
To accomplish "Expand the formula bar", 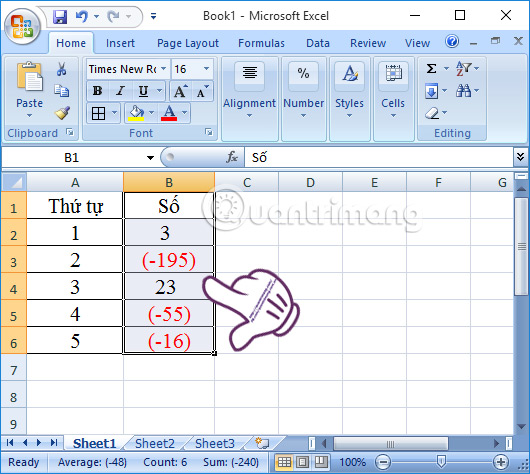I will click(x=521, y=157).
